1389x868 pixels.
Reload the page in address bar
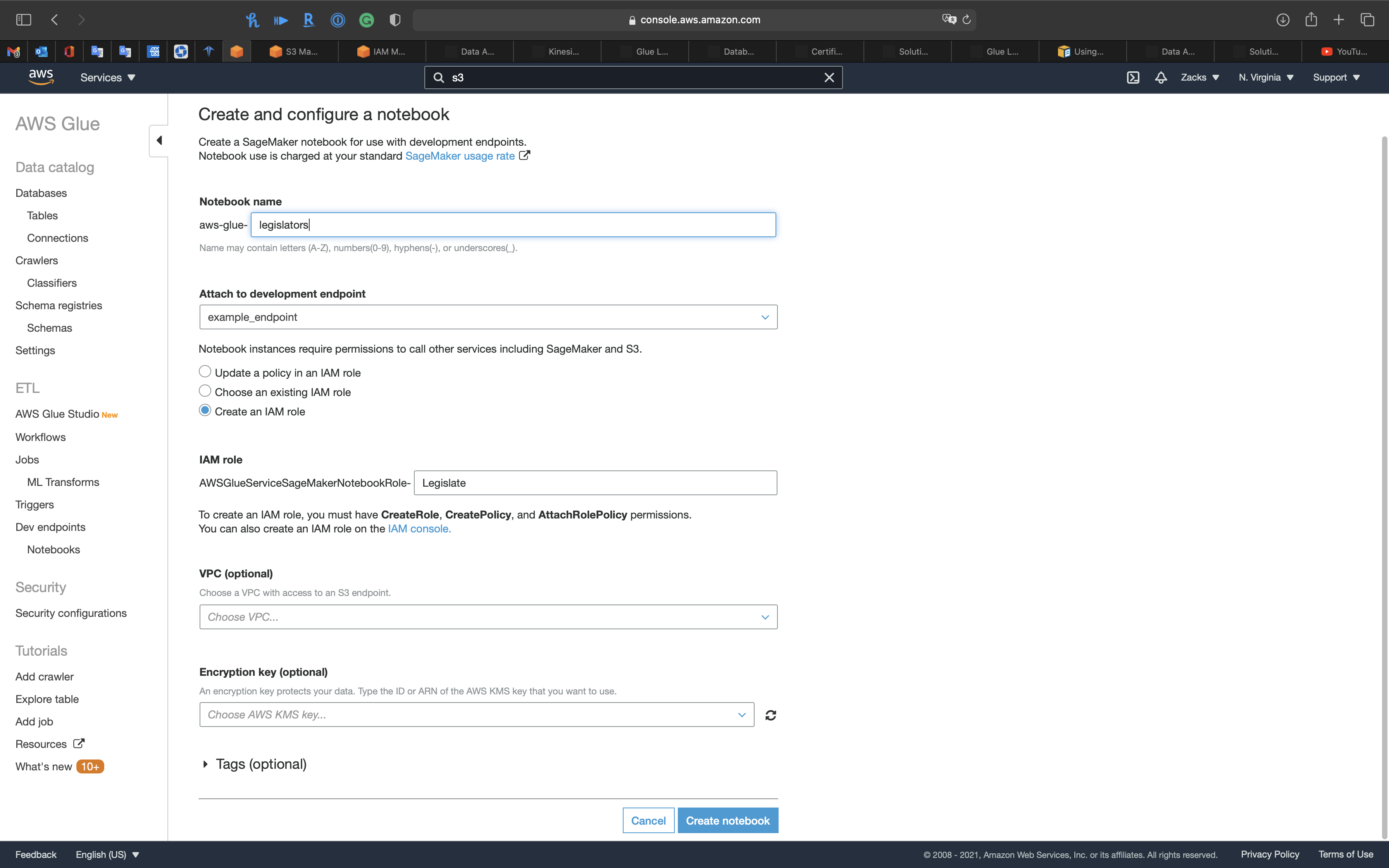(x=967, y=20)
